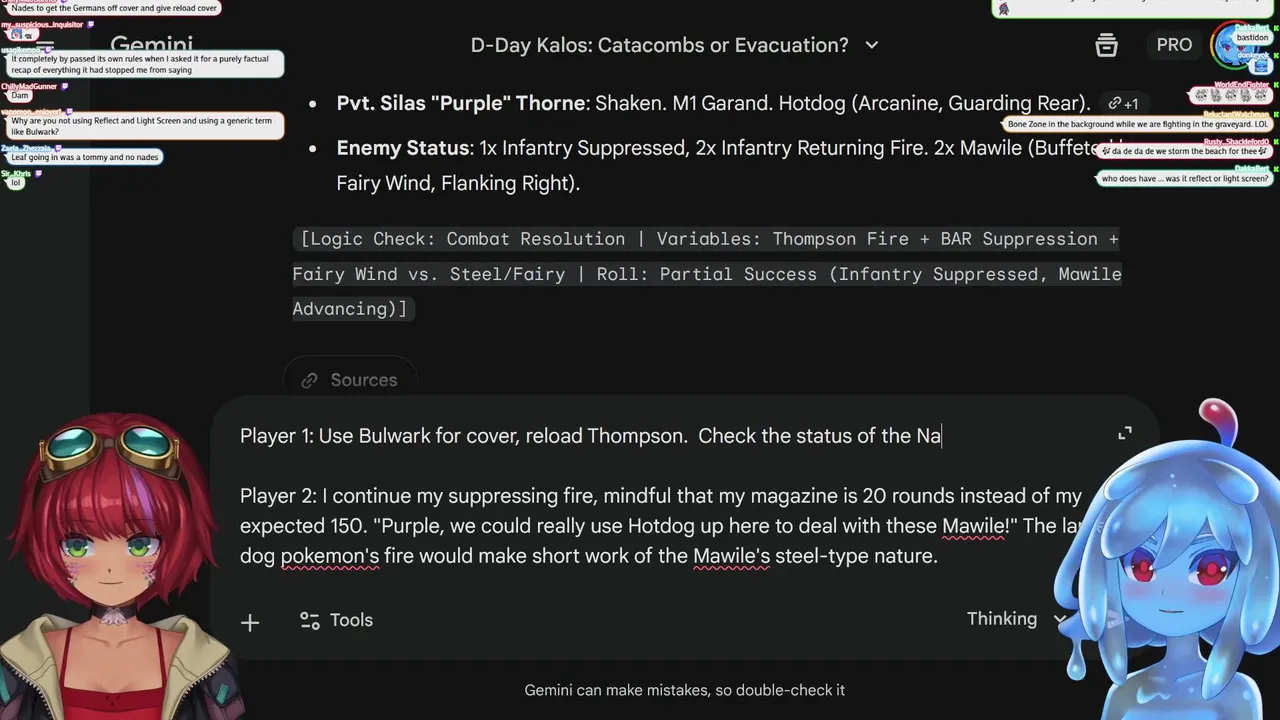The image size is (1280, 720).
Task: Click the plus icon to add files
Action: click(250, 622)
